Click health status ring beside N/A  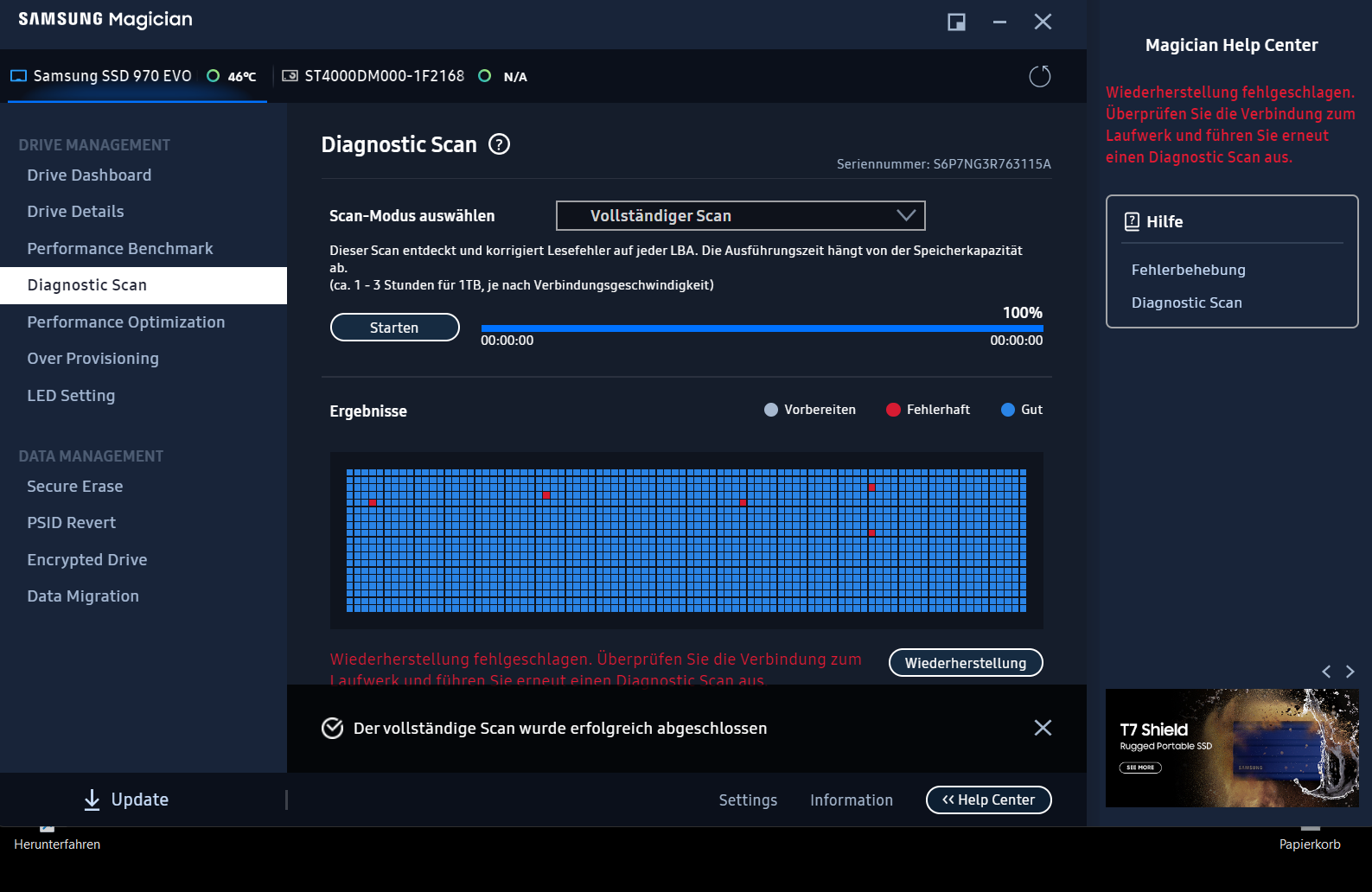485,76
